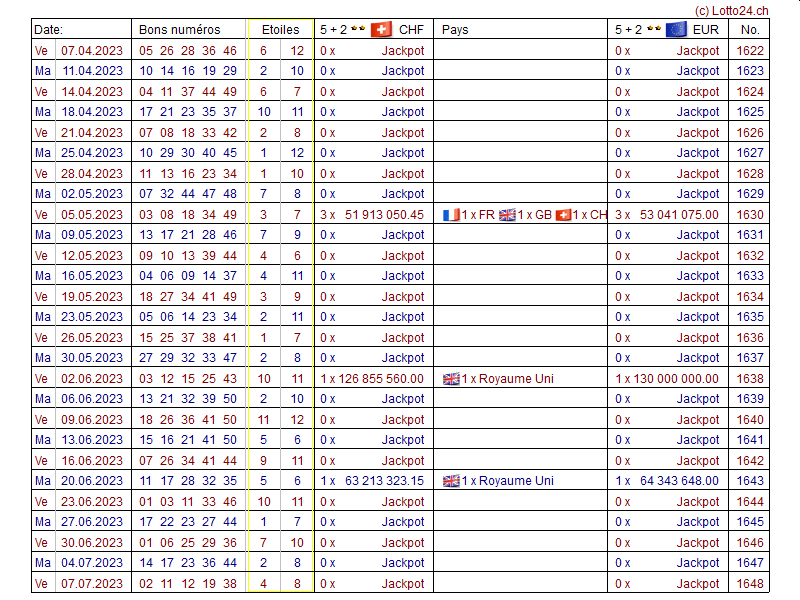Click the 'Etoiles' column header
This screenshot has width=800, height=600.
[280, 30]
